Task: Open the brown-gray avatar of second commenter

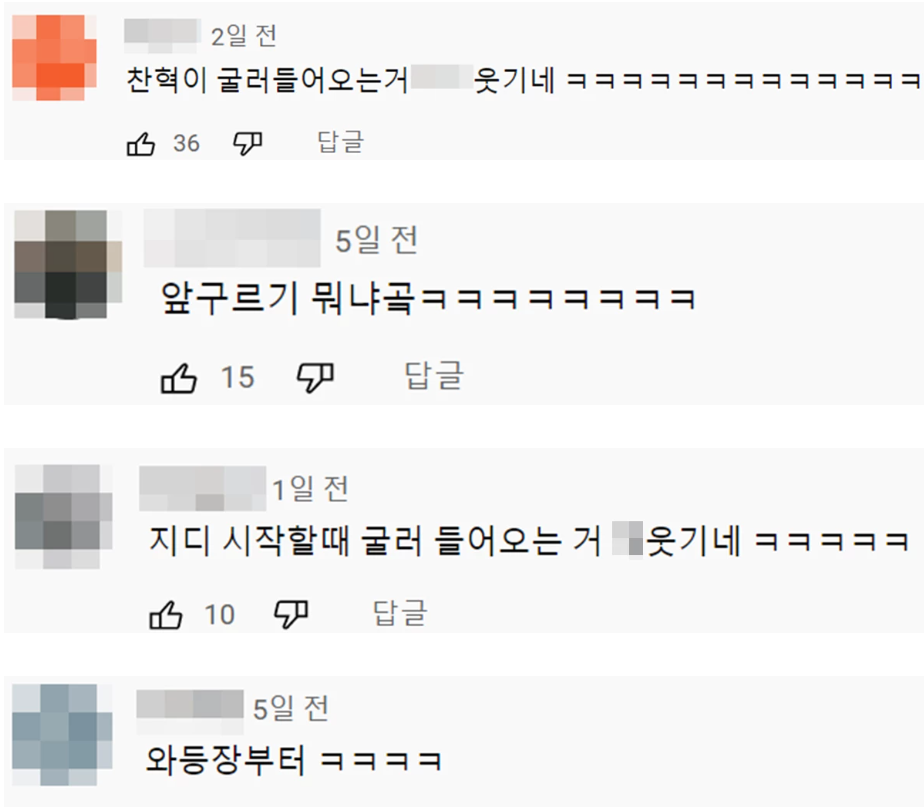Action: coord(68,265)
